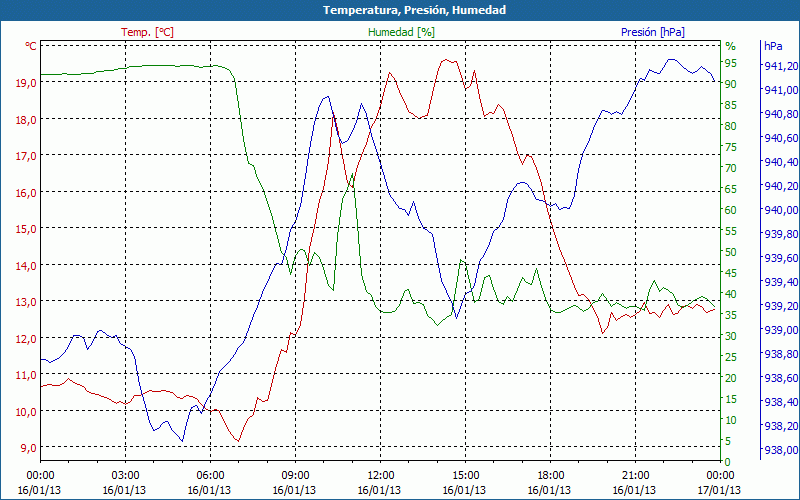Click time label '09:00' on the time axis
The height and width of the screenshot is (500, 800).
click(x=295, y=476)
